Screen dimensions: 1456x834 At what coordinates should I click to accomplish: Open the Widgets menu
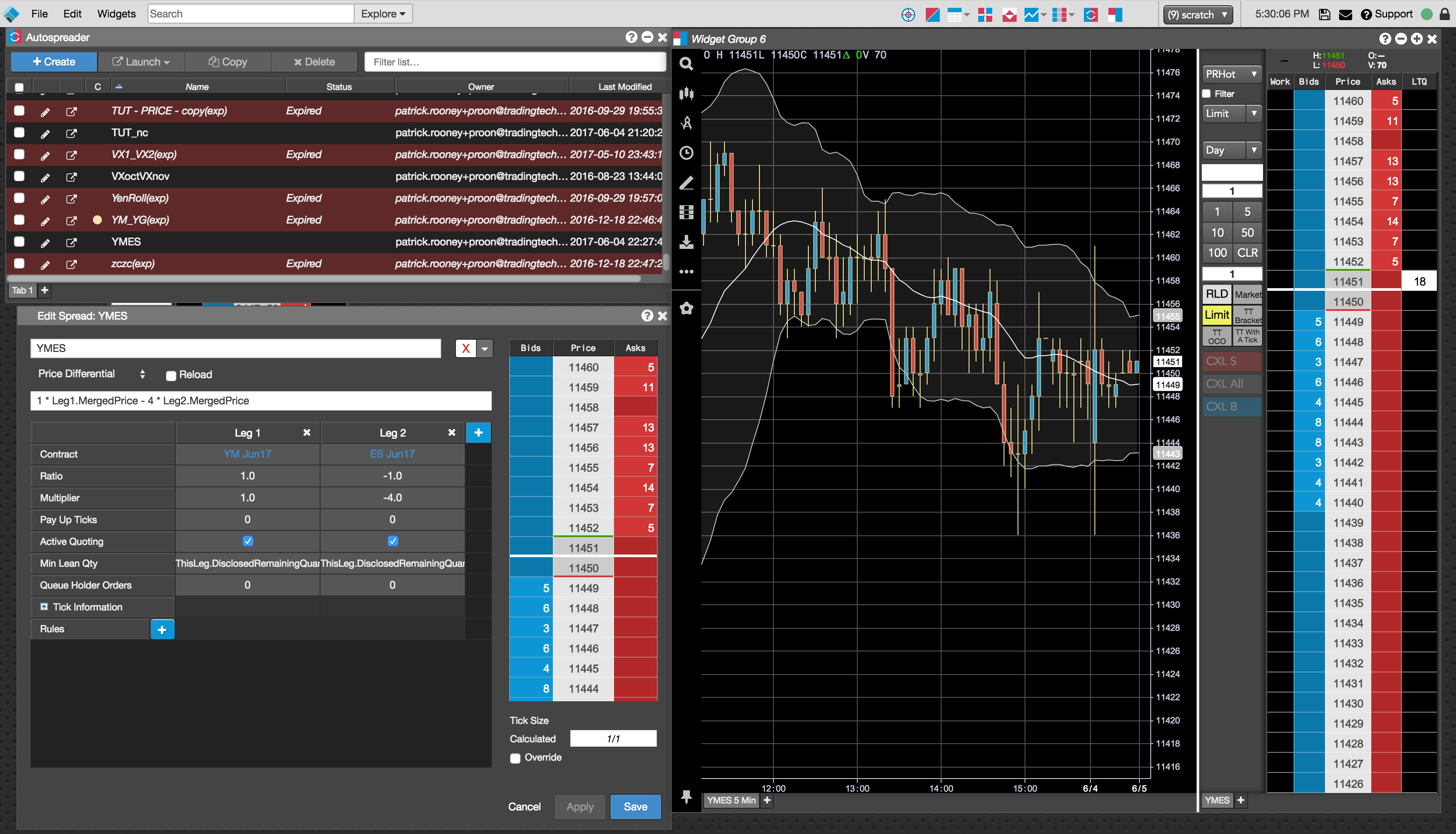coord(116,14)
